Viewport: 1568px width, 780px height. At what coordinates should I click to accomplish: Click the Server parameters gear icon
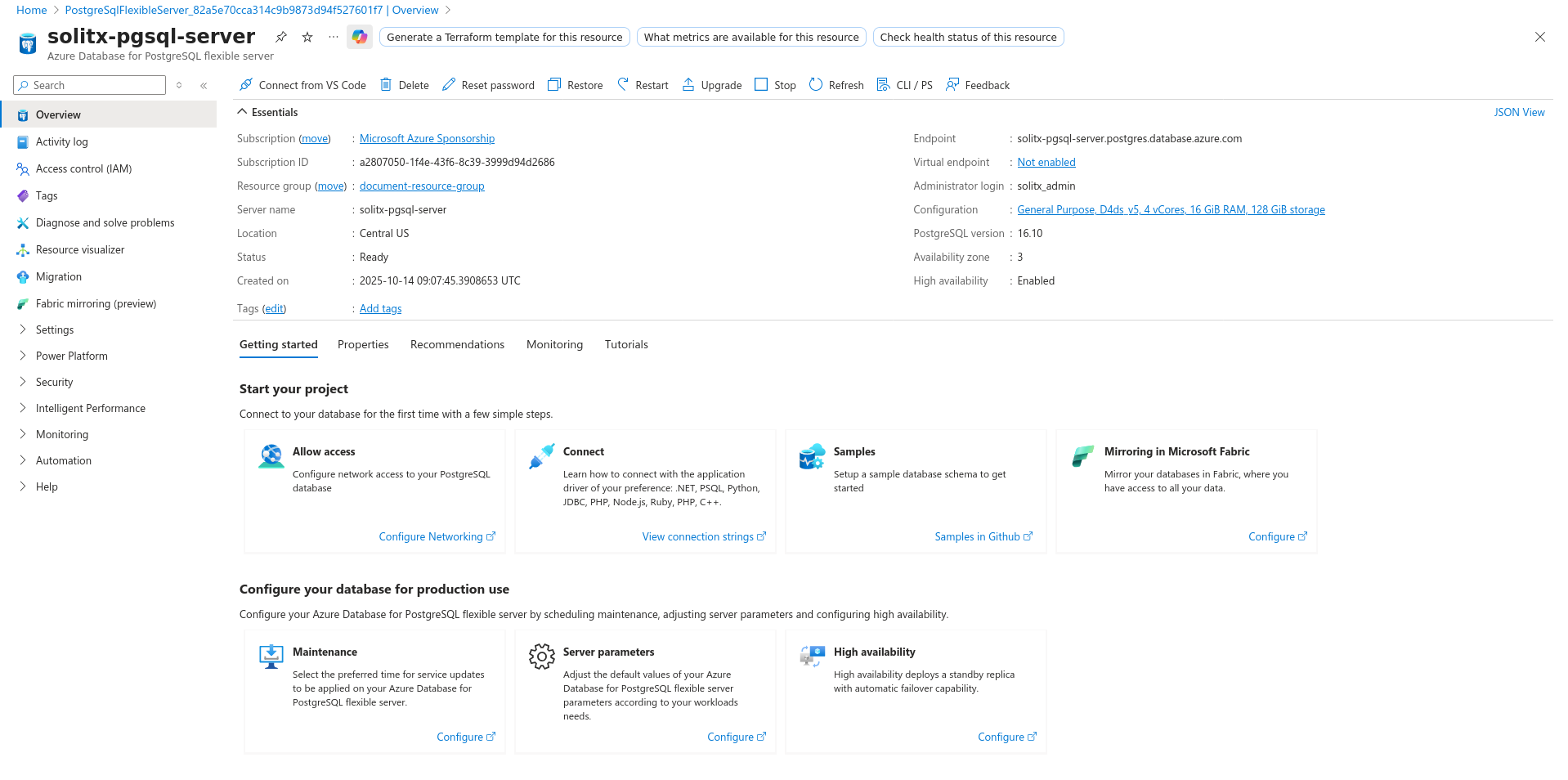point(541,656)
